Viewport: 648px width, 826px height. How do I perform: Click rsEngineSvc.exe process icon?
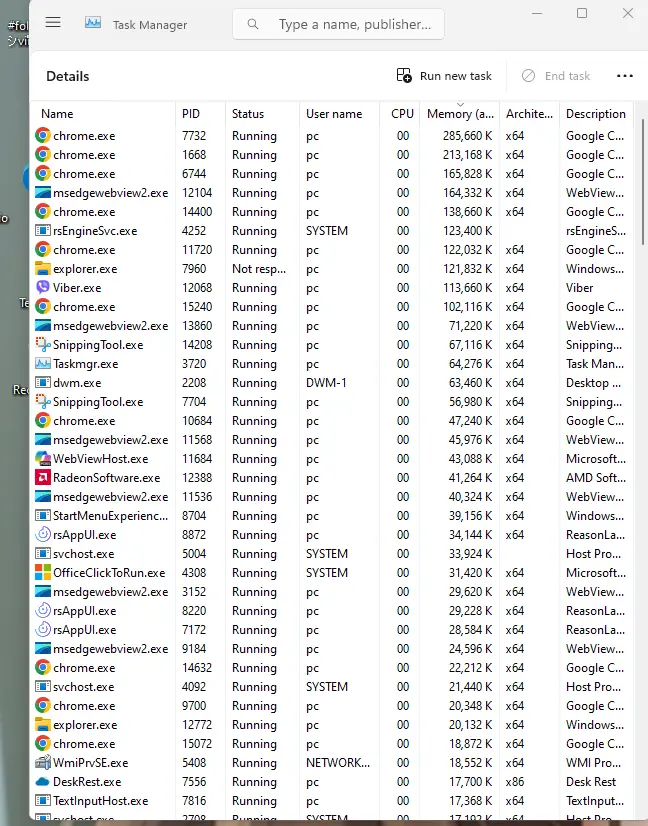coord(43,230)
